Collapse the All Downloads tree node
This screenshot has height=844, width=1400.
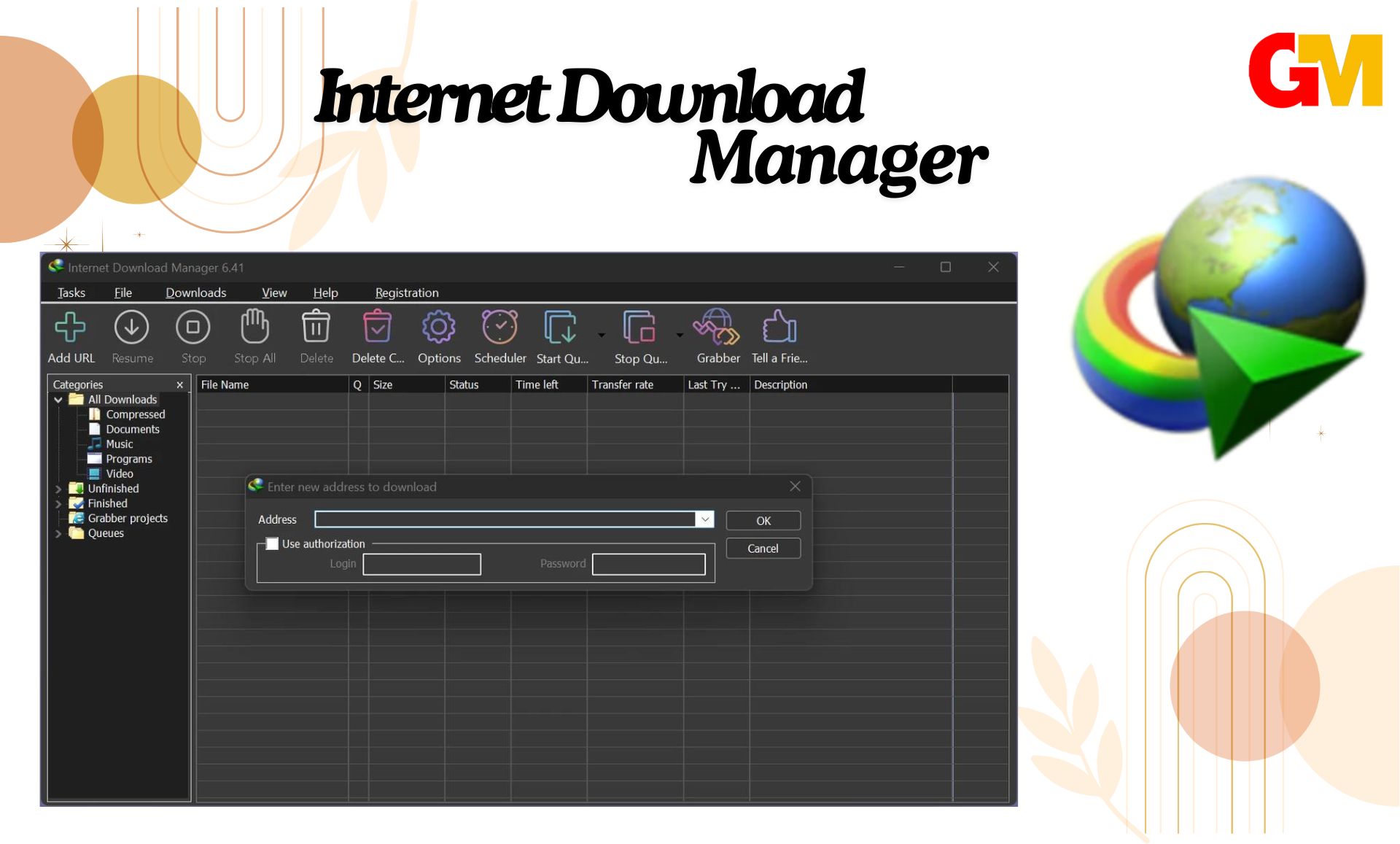coord(58,400)
